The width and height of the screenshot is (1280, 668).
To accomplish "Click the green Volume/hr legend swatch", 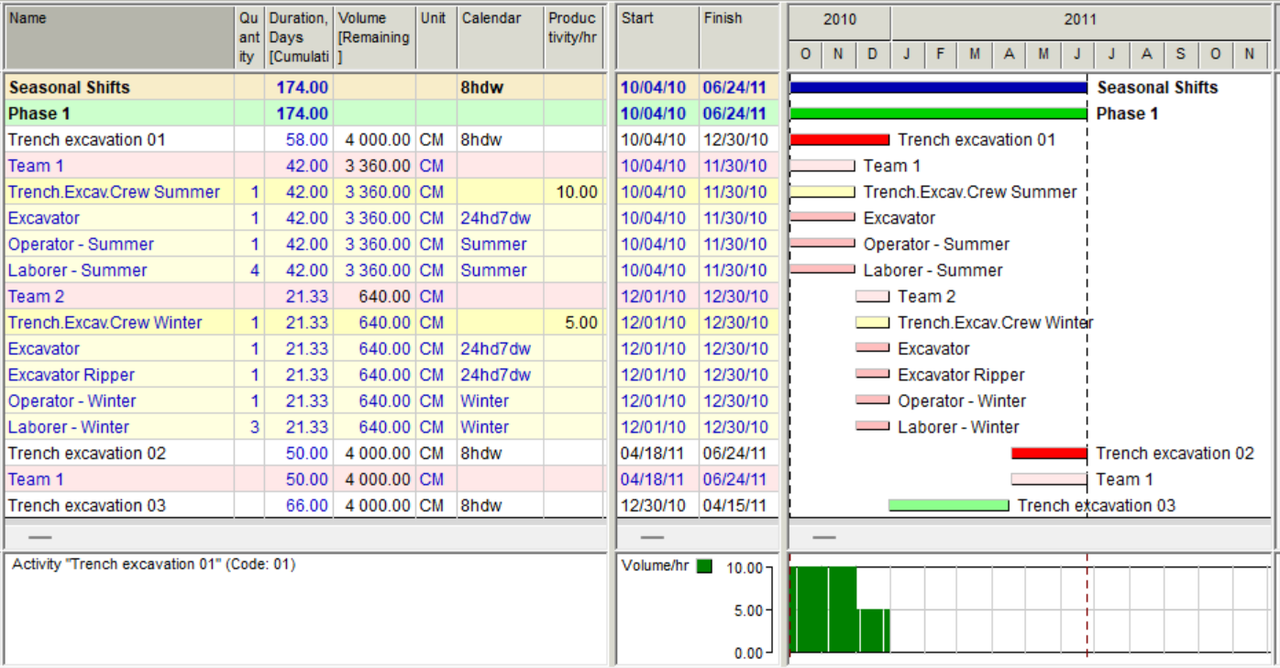I will click(x=705, y=566).
